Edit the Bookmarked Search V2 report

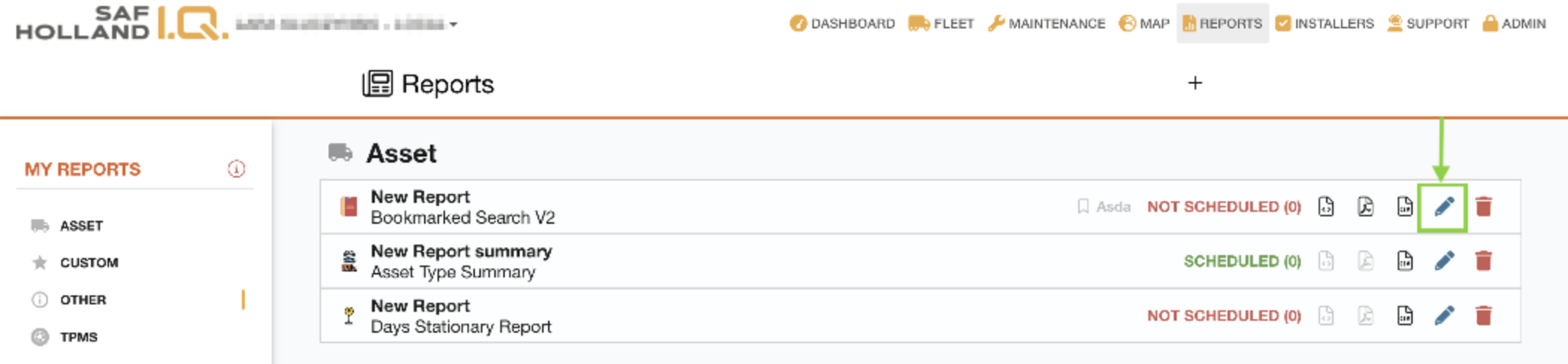point(1443,207)
